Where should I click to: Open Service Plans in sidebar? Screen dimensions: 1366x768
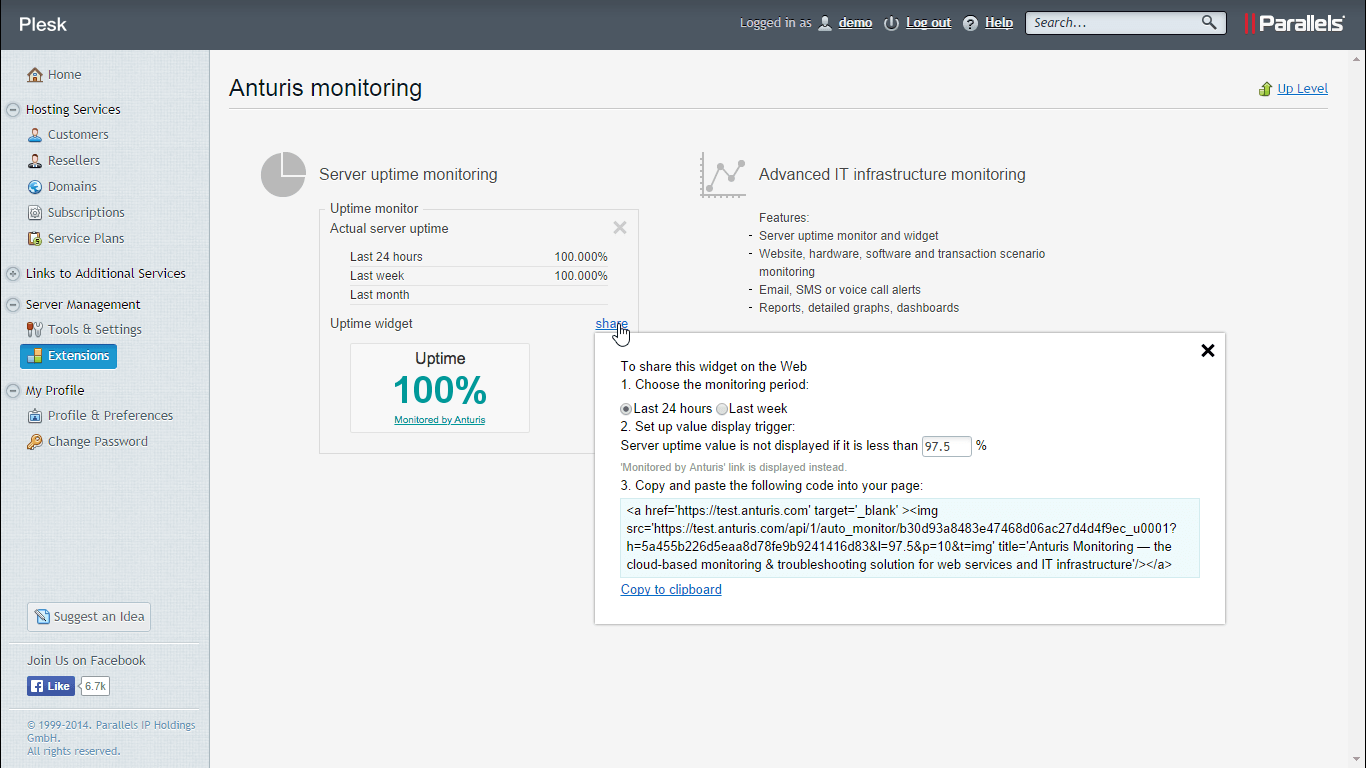point(86,239)
